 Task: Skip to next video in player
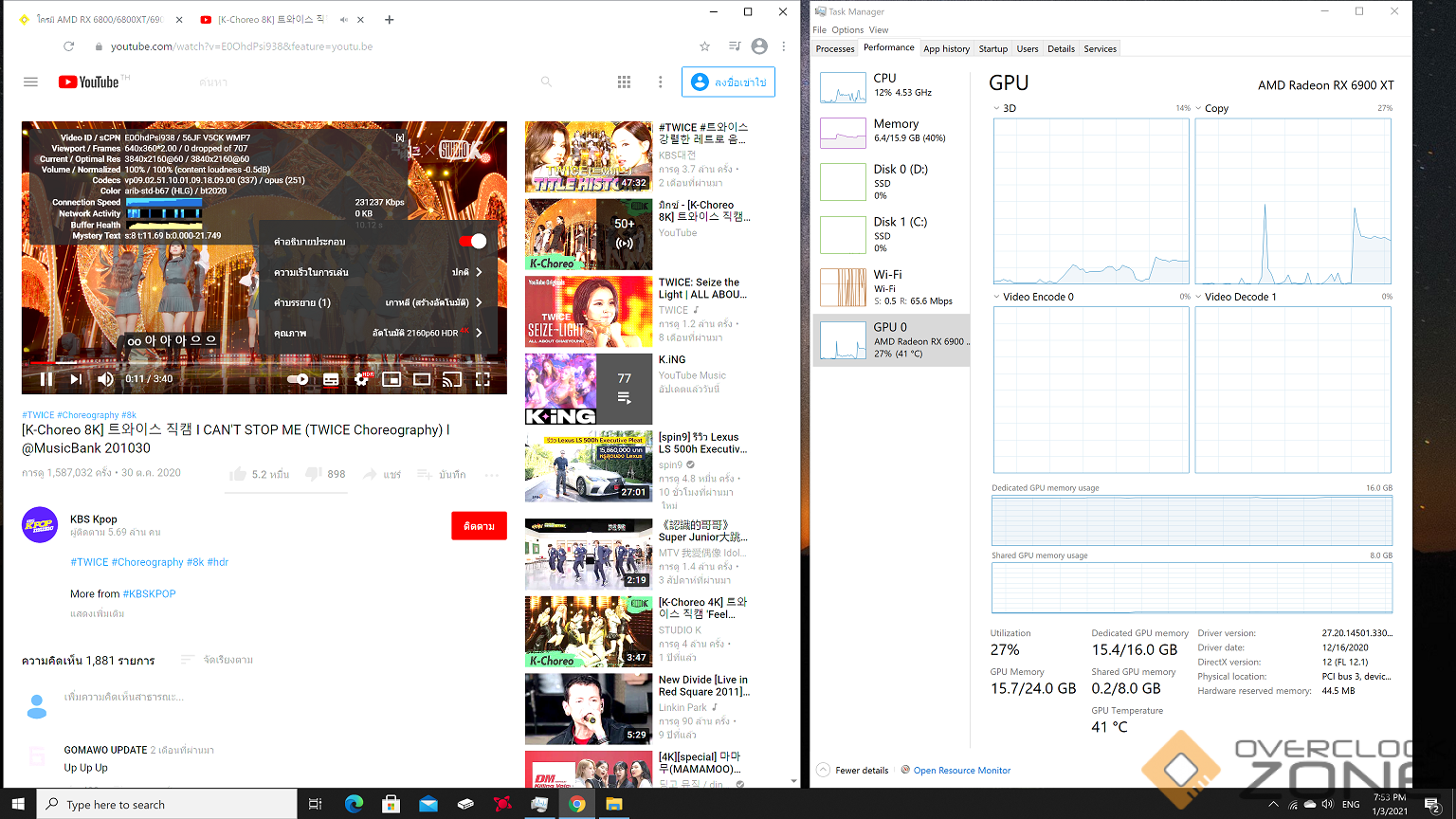tap(76, 379)
